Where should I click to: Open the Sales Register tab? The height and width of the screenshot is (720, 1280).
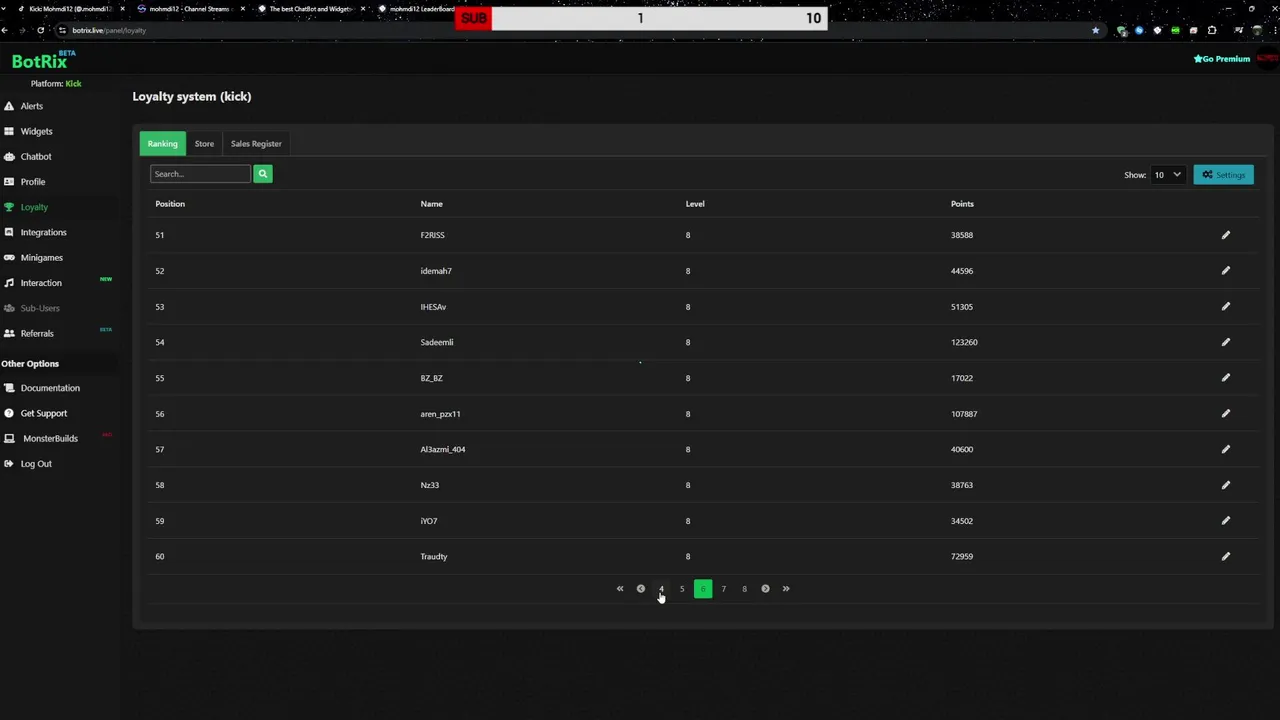256,144
